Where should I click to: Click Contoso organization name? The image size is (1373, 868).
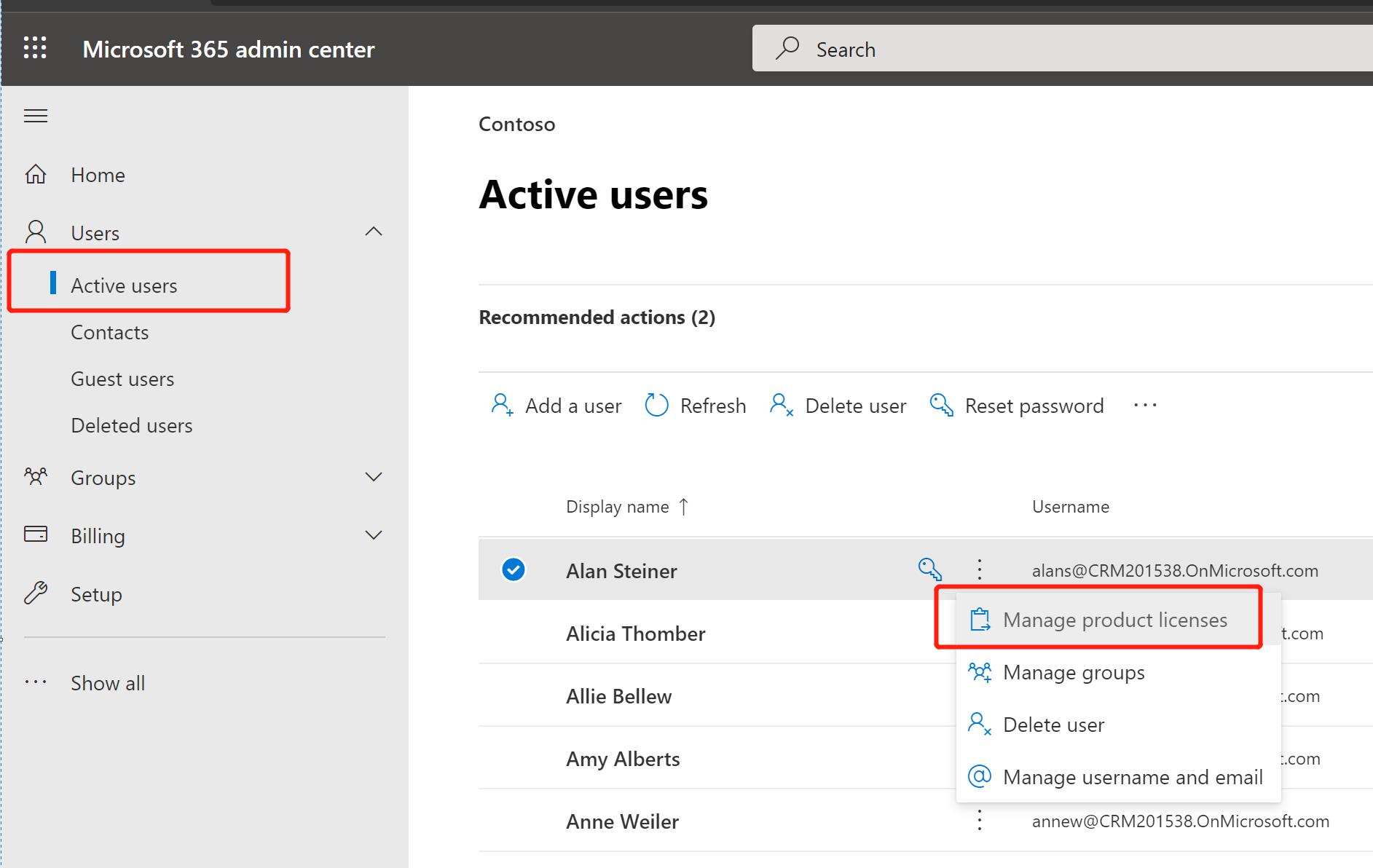[516, 124]
